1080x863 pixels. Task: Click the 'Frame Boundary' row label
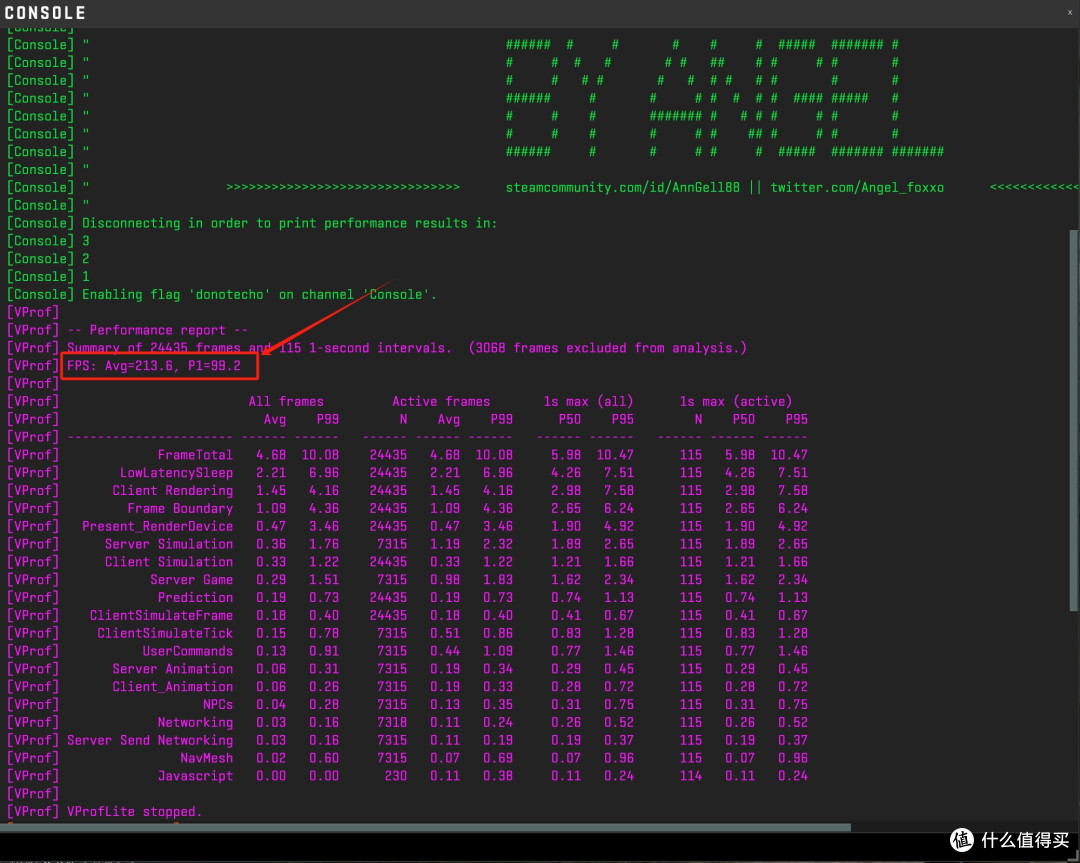coord(180,508)
